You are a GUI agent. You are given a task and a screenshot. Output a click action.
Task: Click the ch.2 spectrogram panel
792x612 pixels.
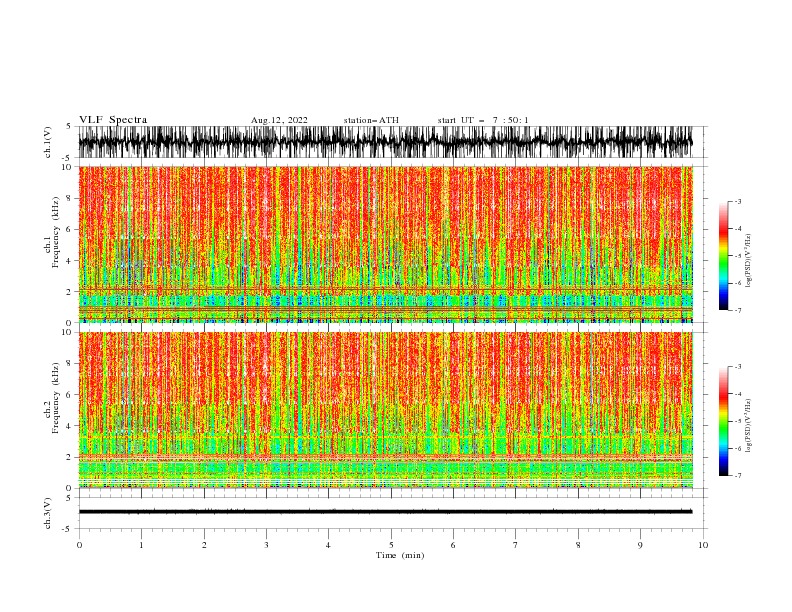coord(386,410)
